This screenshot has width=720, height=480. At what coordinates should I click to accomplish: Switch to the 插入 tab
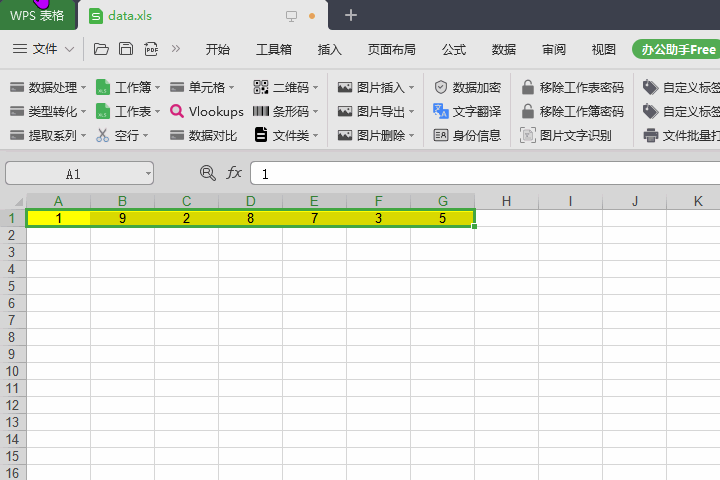(330, 49)
